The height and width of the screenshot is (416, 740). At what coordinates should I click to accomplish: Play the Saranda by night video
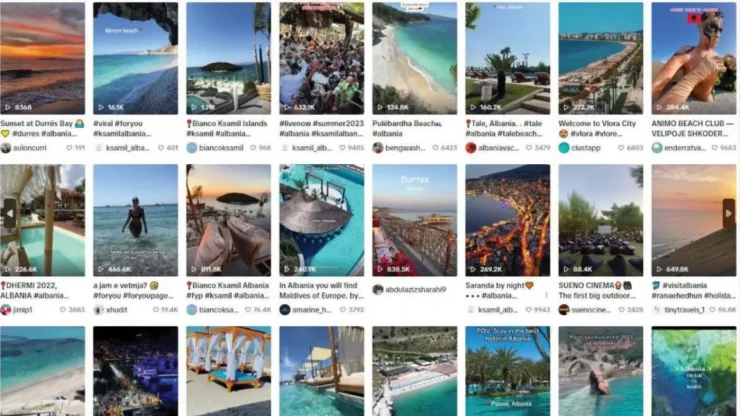tap(507, 220)
